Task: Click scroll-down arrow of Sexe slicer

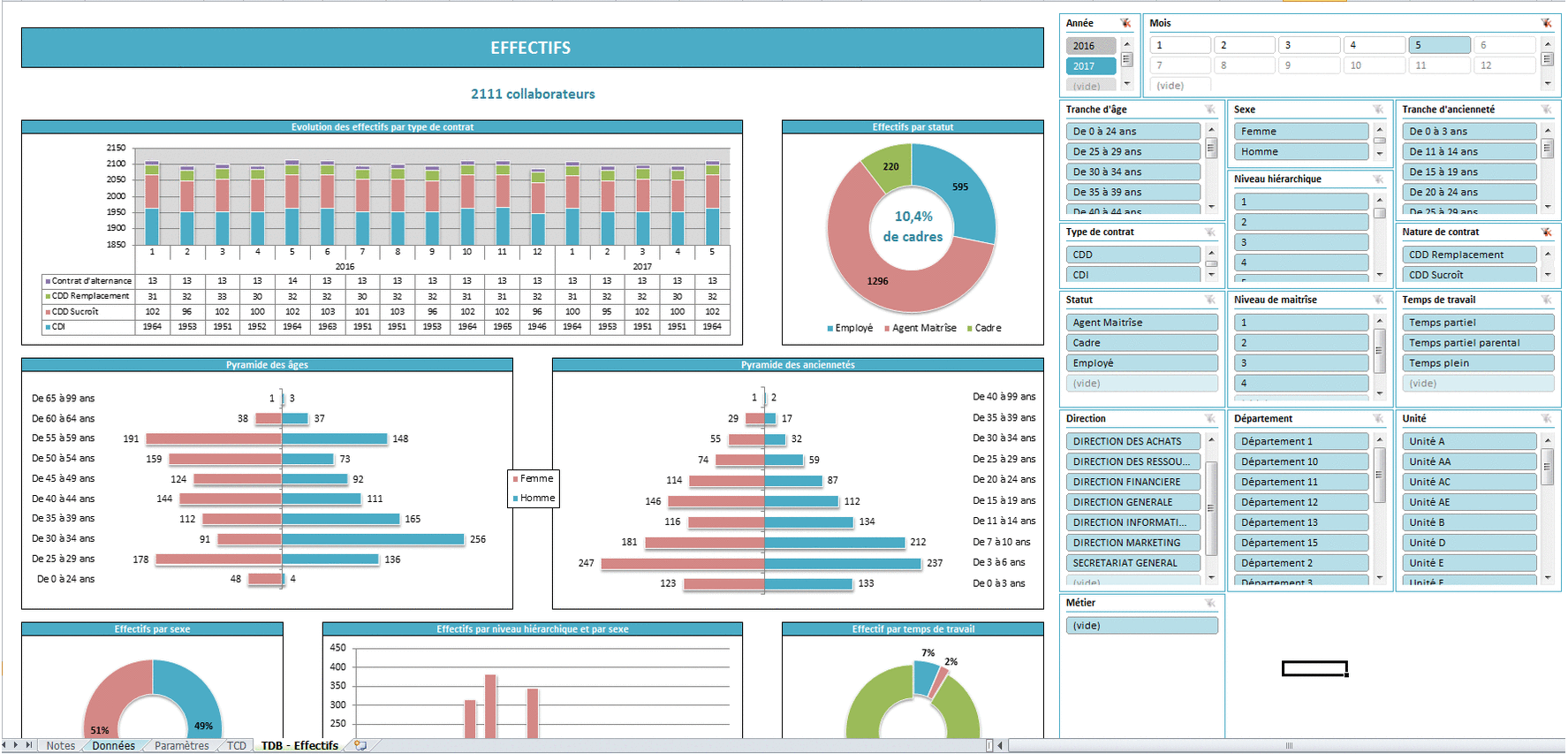Action: tap(1379, 154)
